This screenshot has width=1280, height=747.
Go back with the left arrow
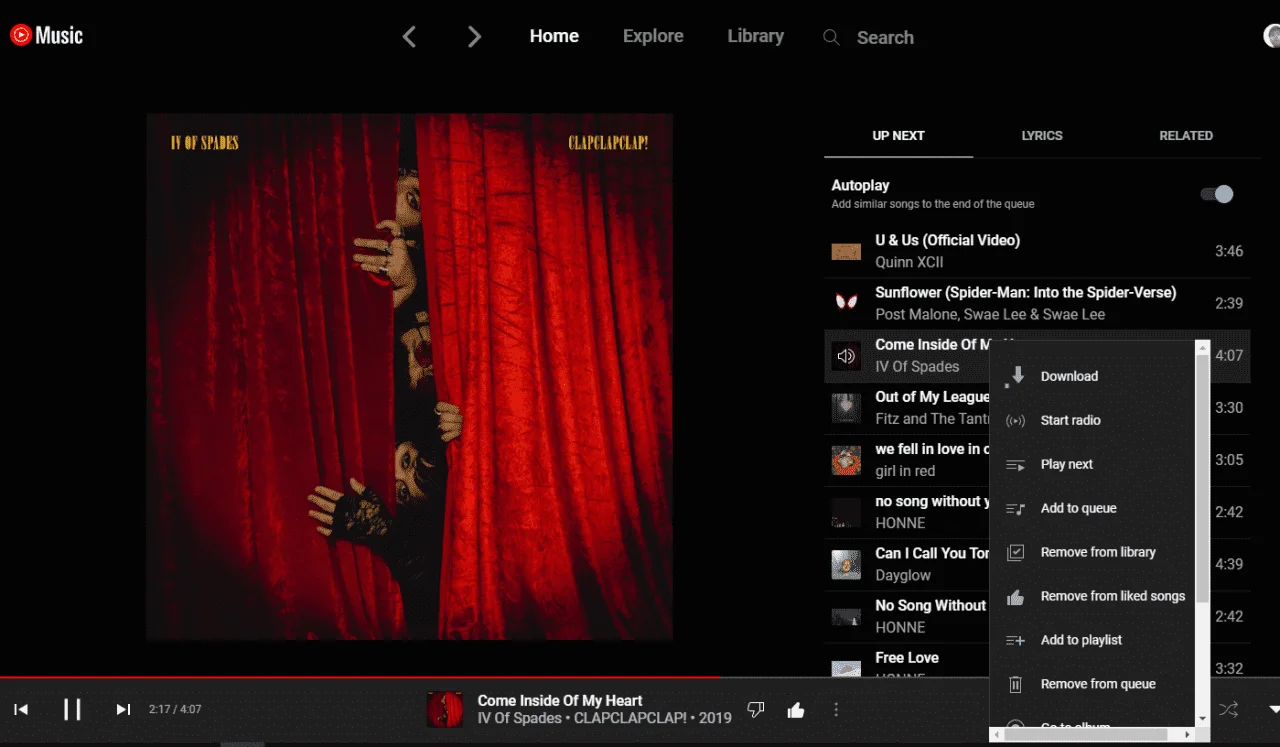click(408, 37)
